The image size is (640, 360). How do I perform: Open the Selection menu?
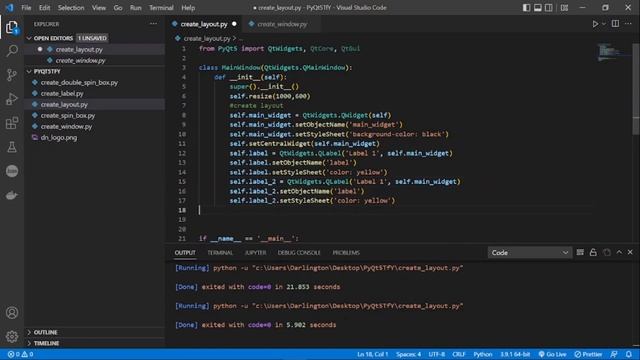pyautogui.click(x=71, y=8)
